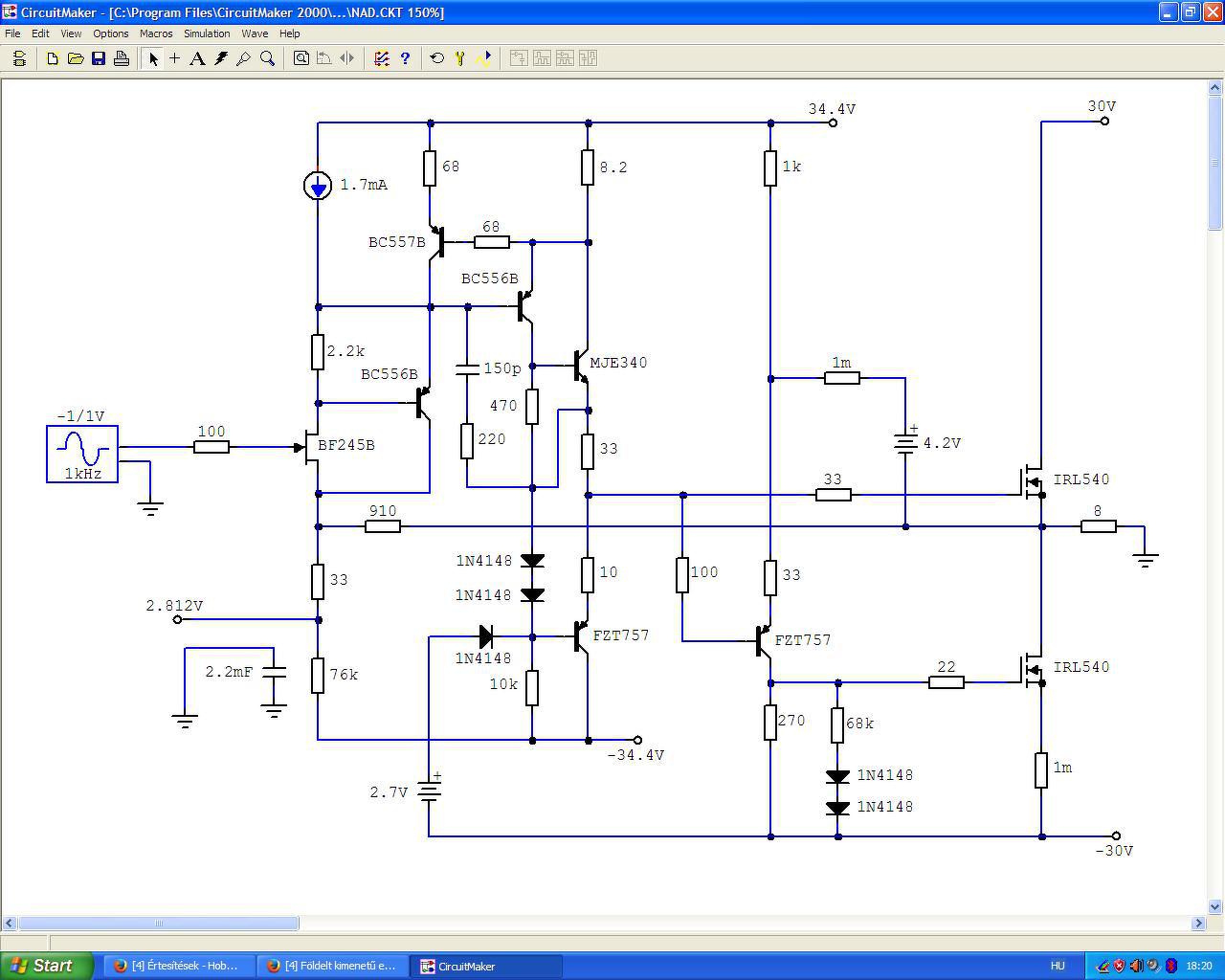Click the blue question mark help icon
This screenshot has height=980, width=1225.
405,58
